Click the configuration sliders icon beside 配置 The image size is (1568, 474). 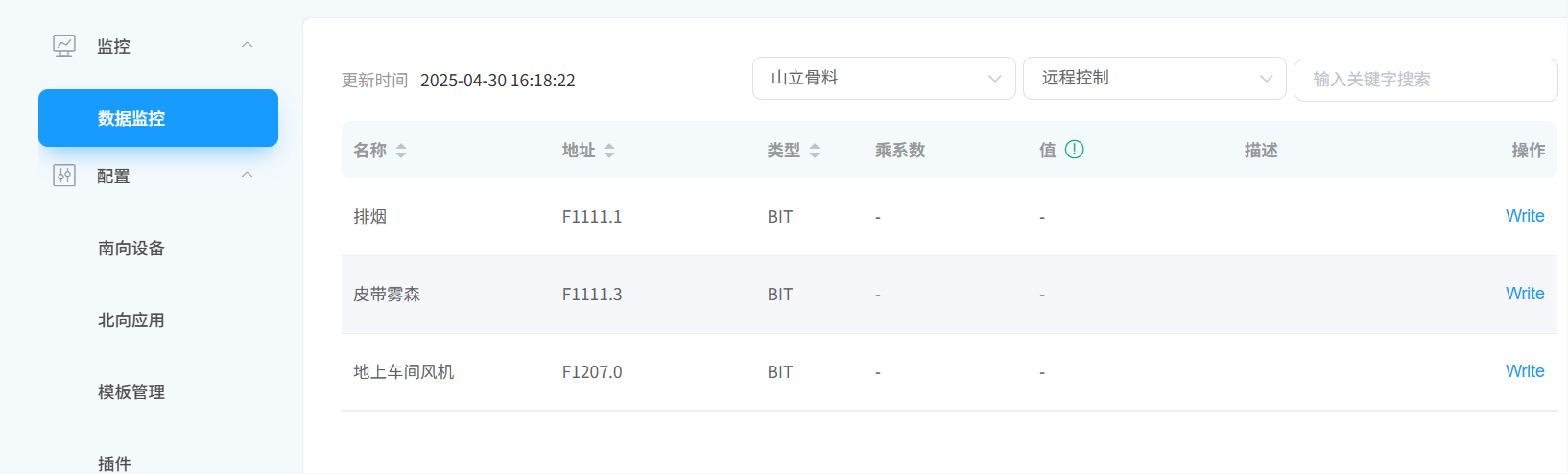pos(64,175)
